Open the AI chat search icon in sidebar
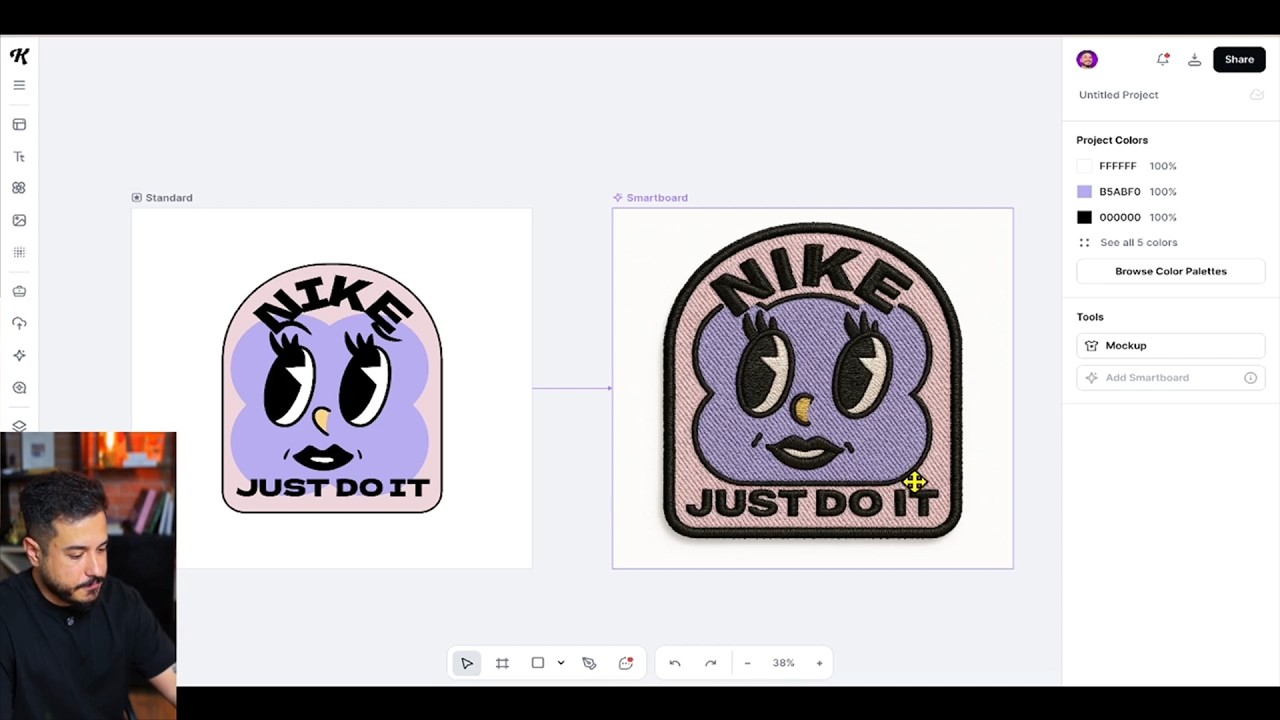 point(19,388)
